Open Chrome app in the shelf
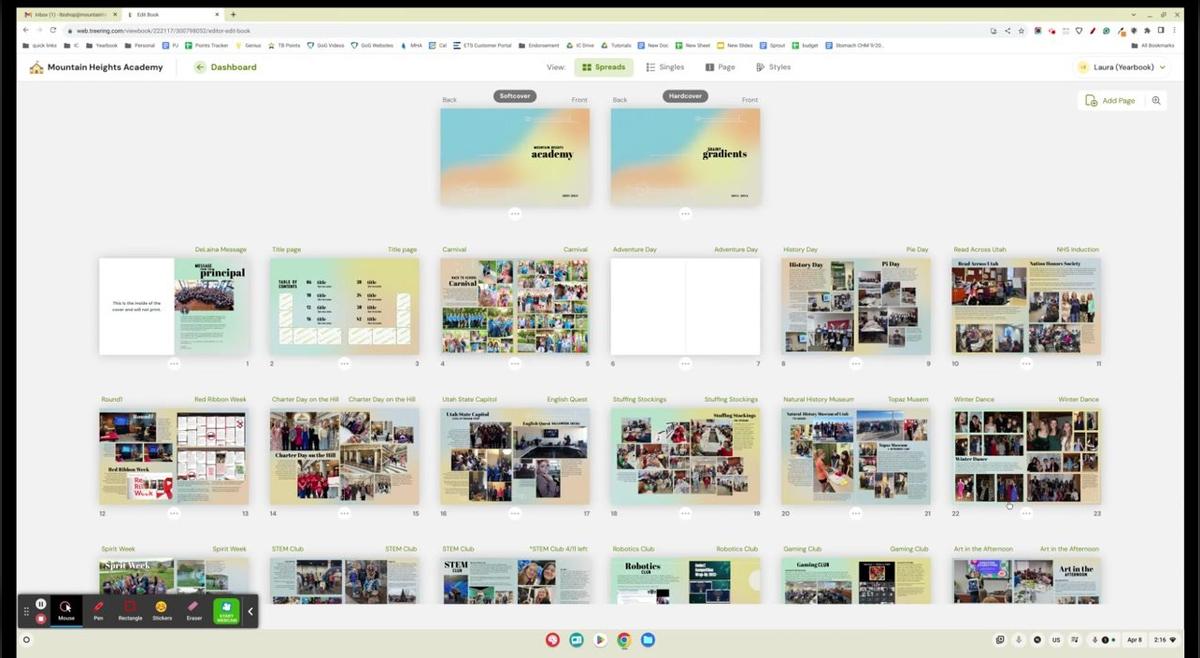The image size is (1200, 658). point(623,640)
